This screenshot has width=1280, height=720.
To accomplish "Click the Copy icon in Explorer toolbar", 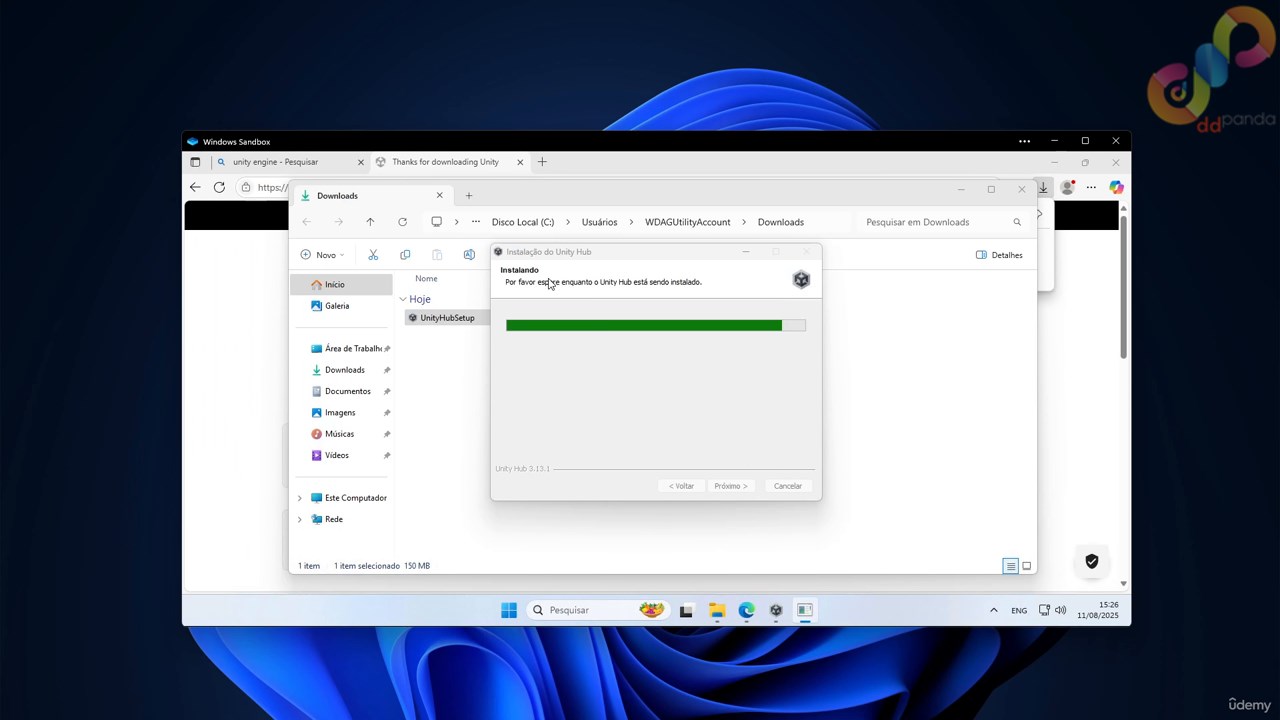I will 405,255.
